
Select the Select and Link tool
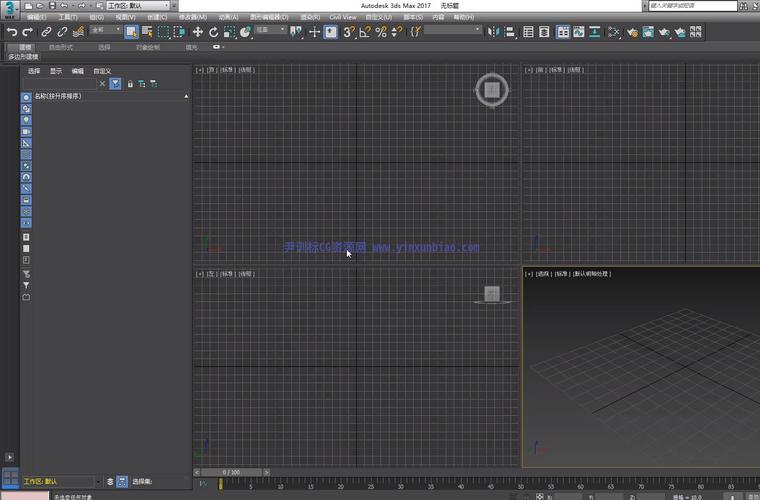coord(46,32)
